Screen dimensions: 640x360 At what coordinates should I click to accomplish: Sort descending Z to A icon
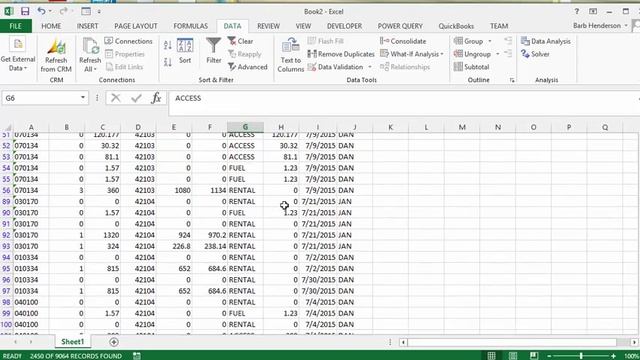(168, 62)
